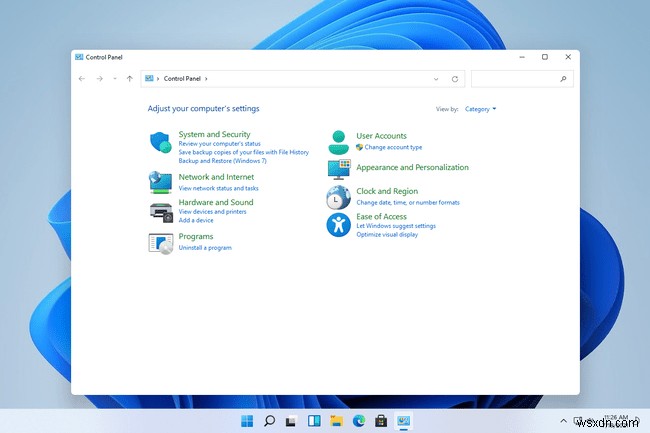The height and width of the screenshot is (433, 650).
Task: Click Optimize visual display
Action: pos(387,235)
